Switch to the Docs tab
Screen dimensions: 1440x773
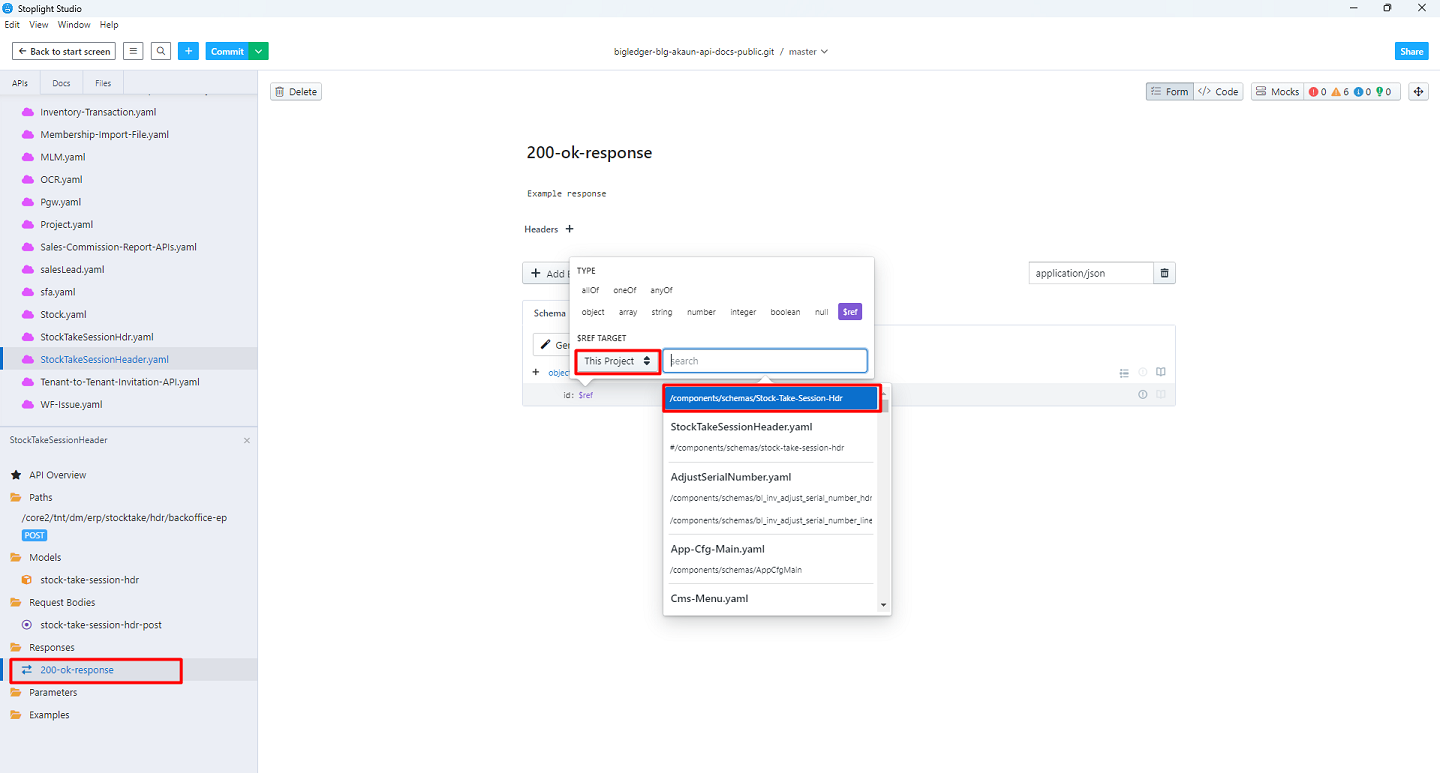click(62, 83)
